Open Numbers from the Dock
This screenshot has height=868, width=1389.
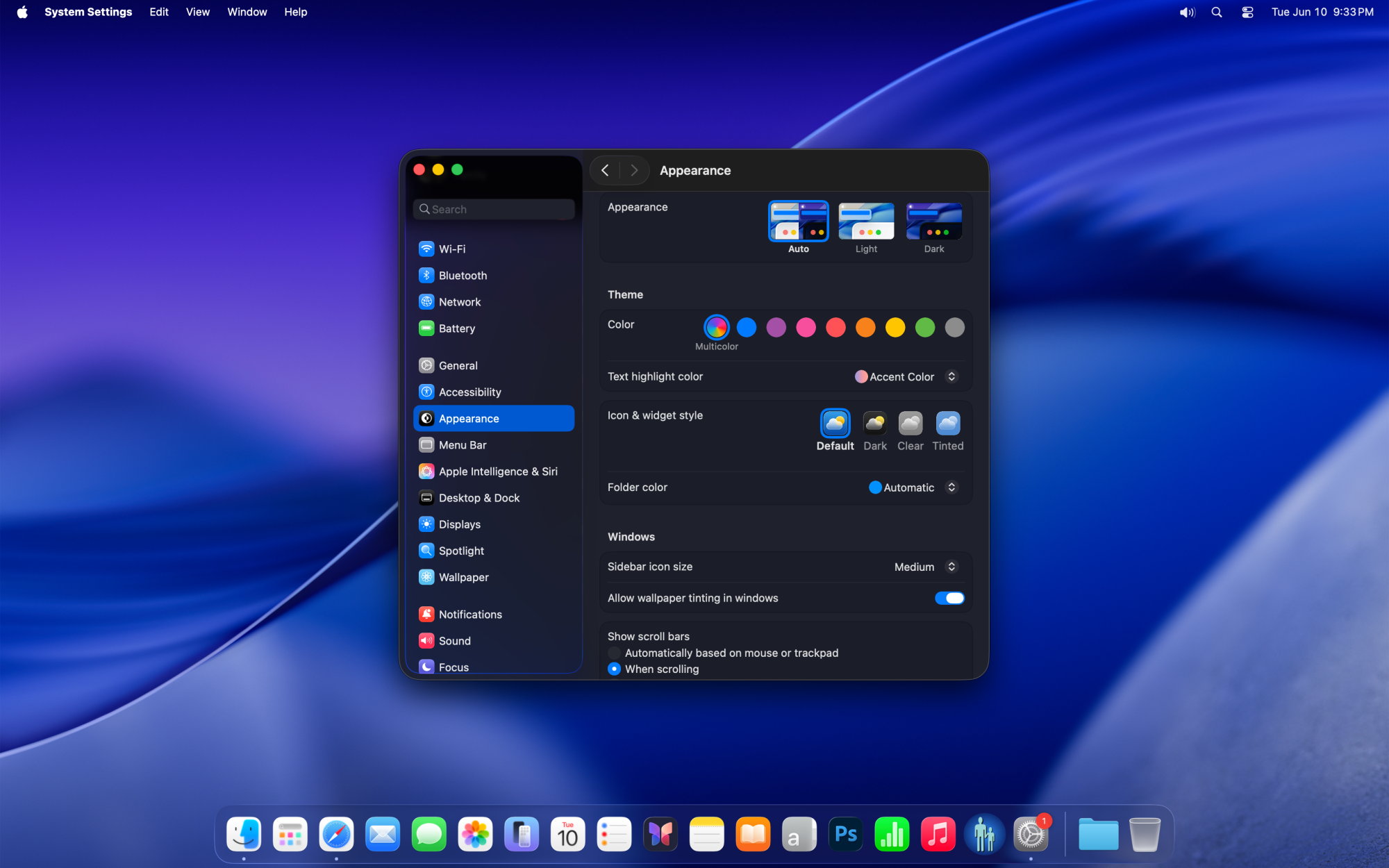click(x=892, y=834)
